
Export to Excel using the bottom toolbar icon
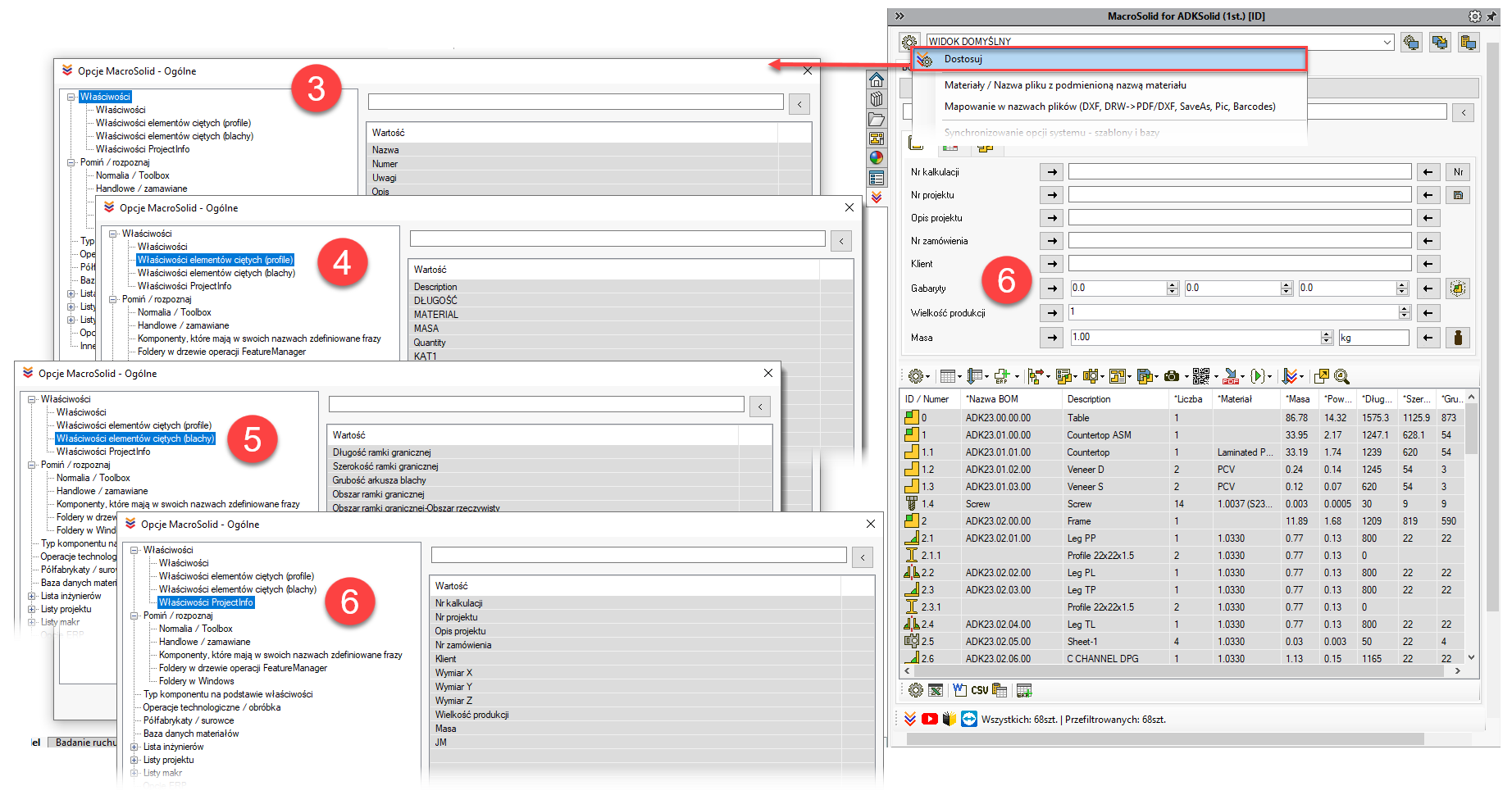pos(936,690)
